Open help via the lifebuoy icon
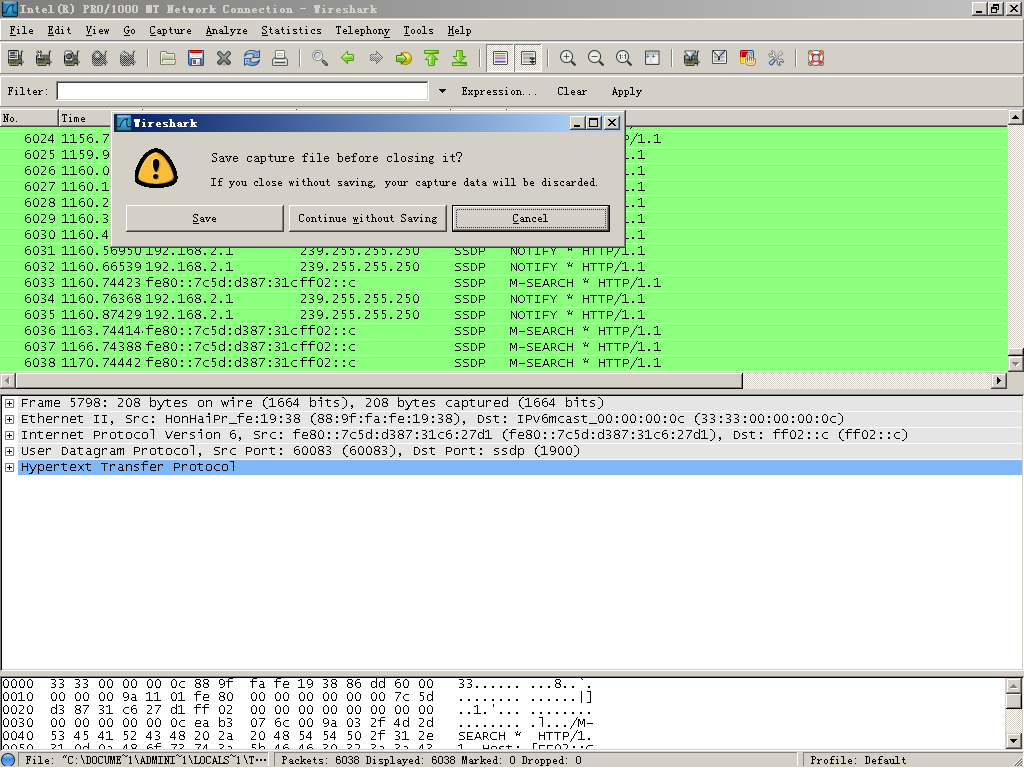The image size is (1024, 768). pyautogui.click(x=816, y=58)
